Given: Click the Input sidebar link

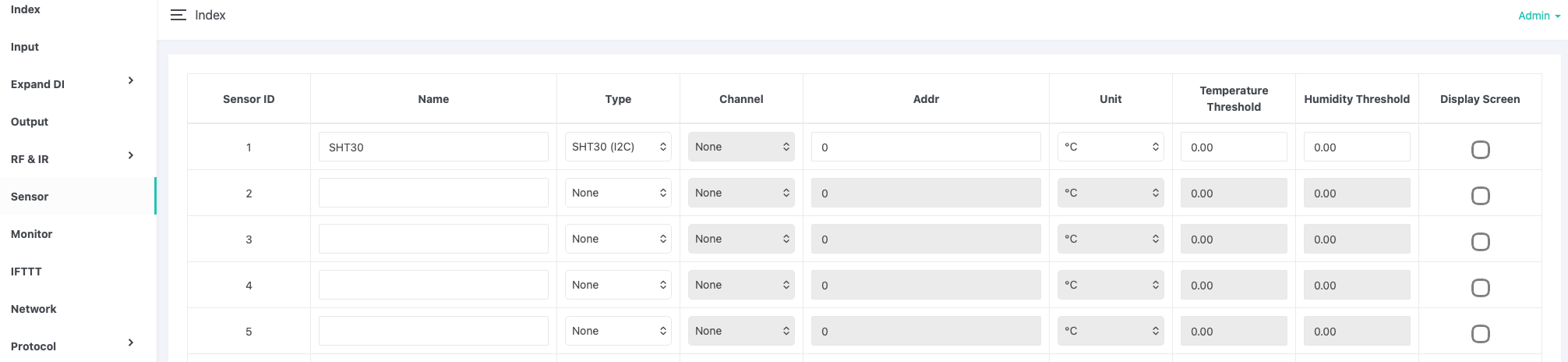Looking at the screenshot, I should pos(25,47).
